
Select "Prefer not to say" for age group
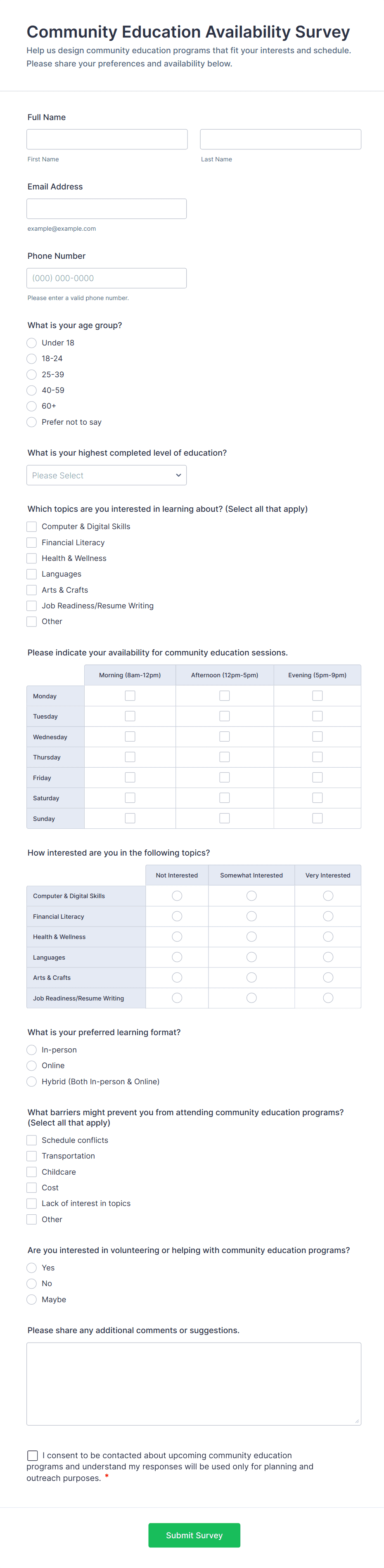coord(32,422)
